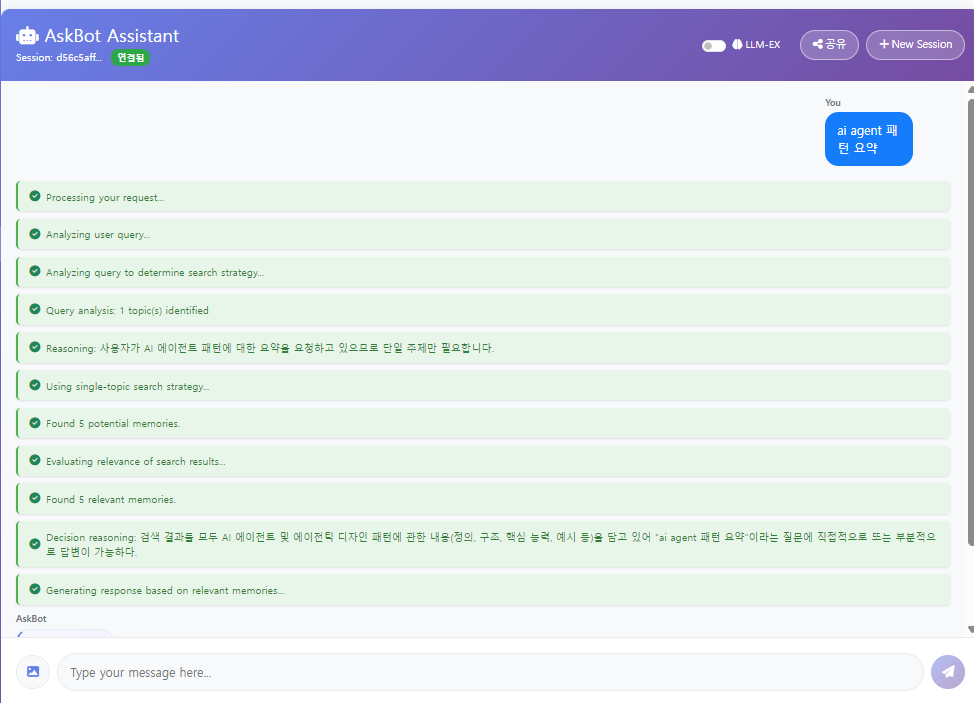Toggle the LLM-EX switch

tap(713, 45)
